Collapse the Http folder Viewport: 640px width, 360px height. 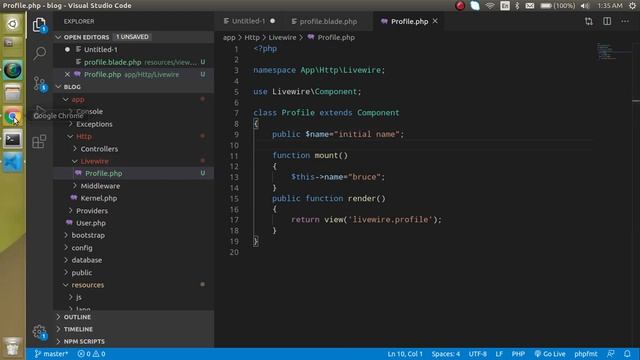(133, 136)
